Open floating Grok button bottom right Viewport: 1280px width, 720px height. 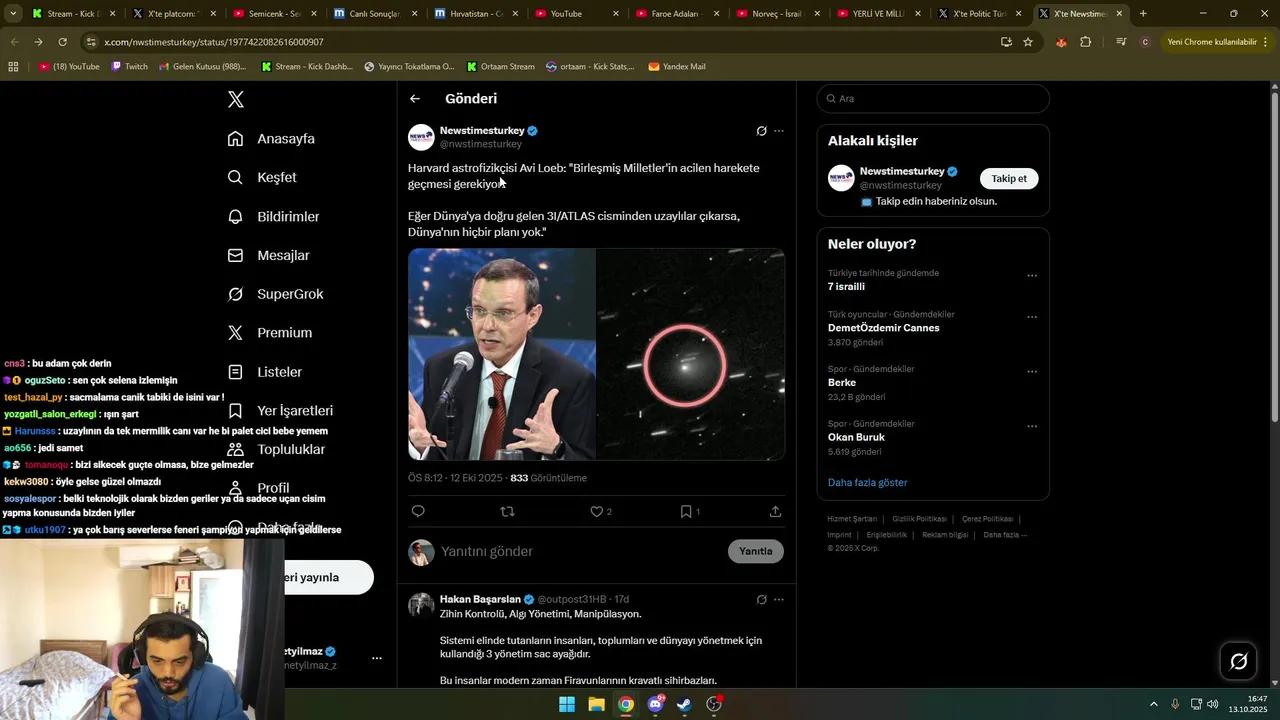(1238, 661)
